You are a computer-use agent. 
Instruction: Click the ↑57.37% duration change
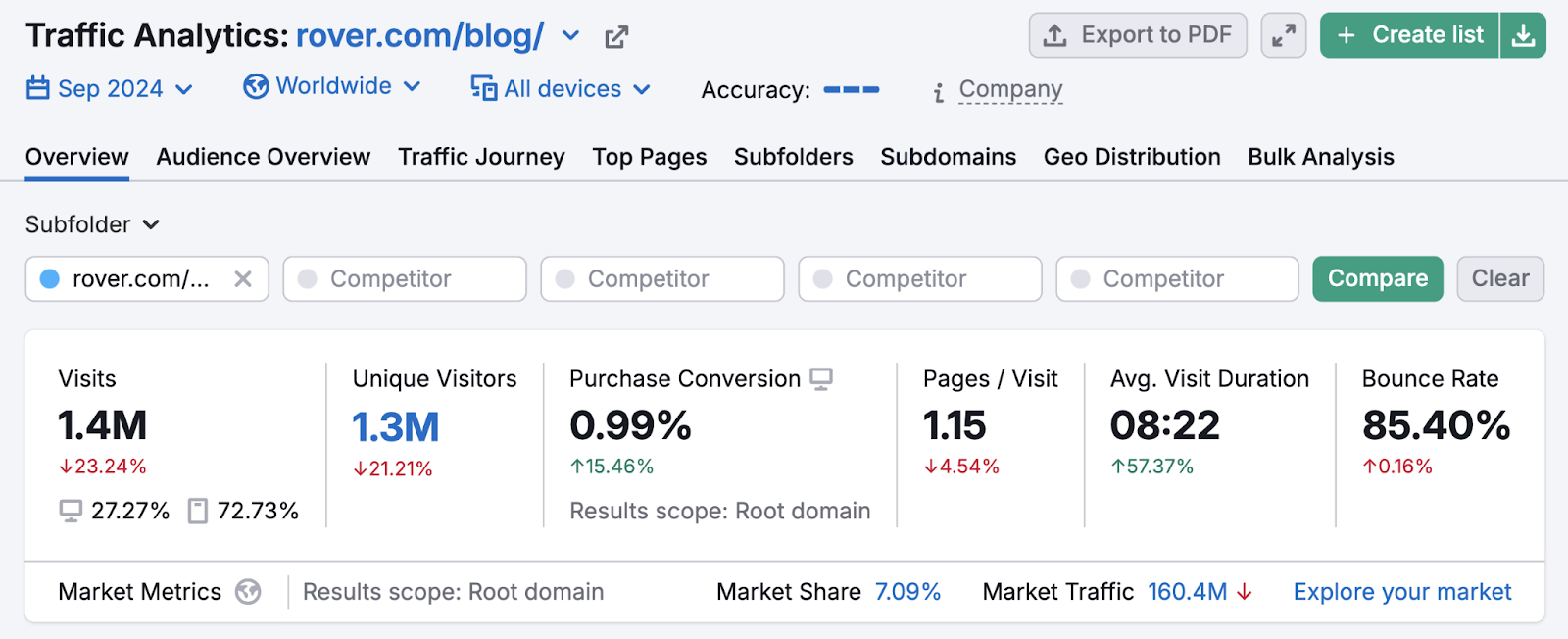(x=1151, y=467)
